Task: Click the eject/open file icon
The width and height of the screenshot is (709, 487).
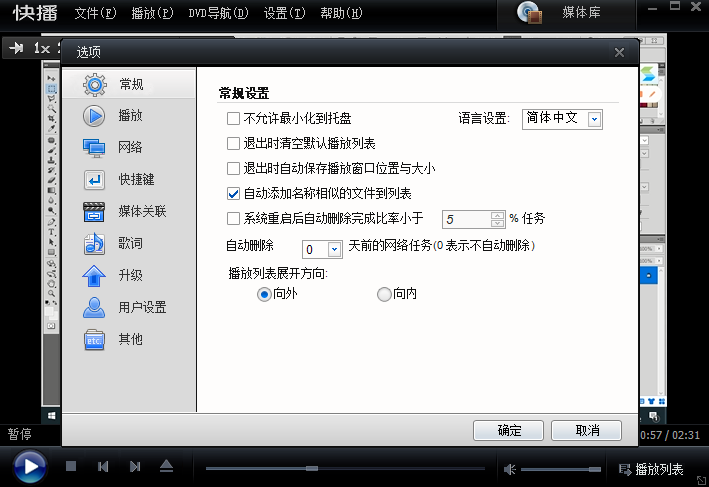Action: (x=167, y=467)
